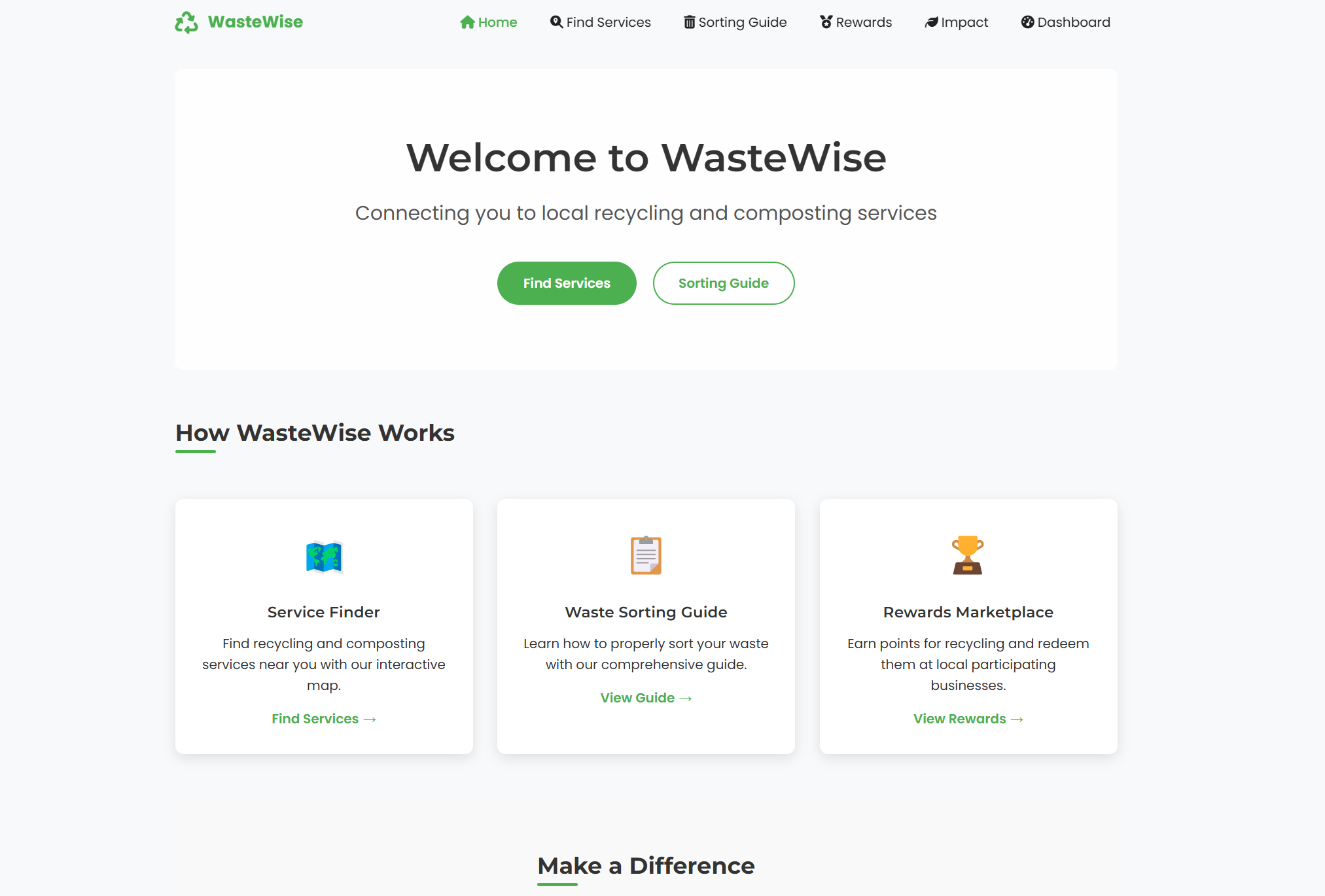Follow the Find Services arrow link

click(324, 719)
